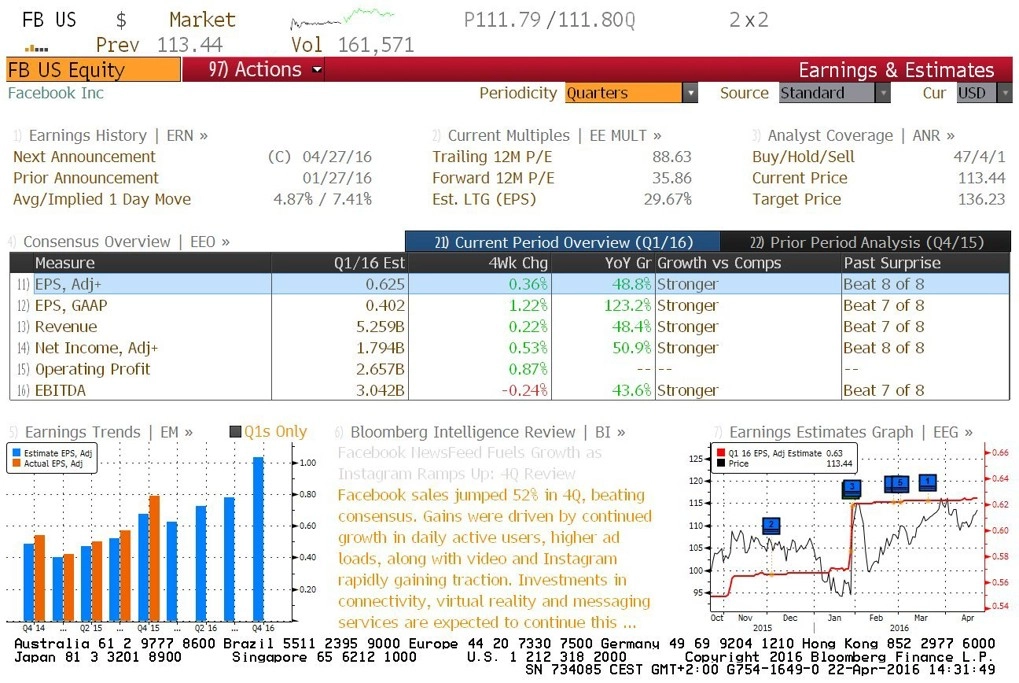1019x683 pixels.
Task: Click the Trailing 12M P/E value 88.63
Action: pos(672,157)
